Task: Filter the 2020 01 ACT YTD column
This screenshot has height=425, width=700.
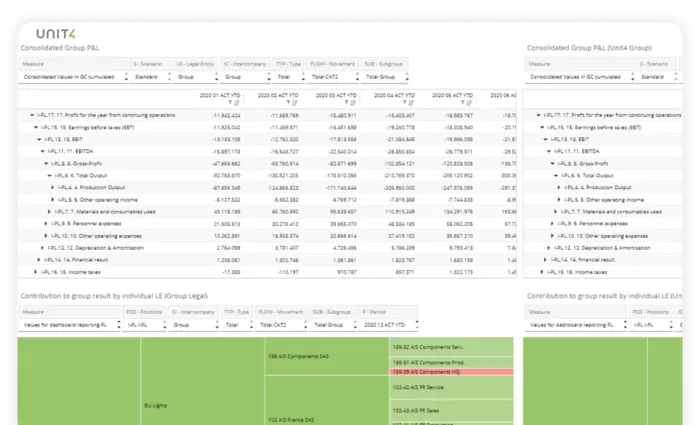Action: click(230, 103)
